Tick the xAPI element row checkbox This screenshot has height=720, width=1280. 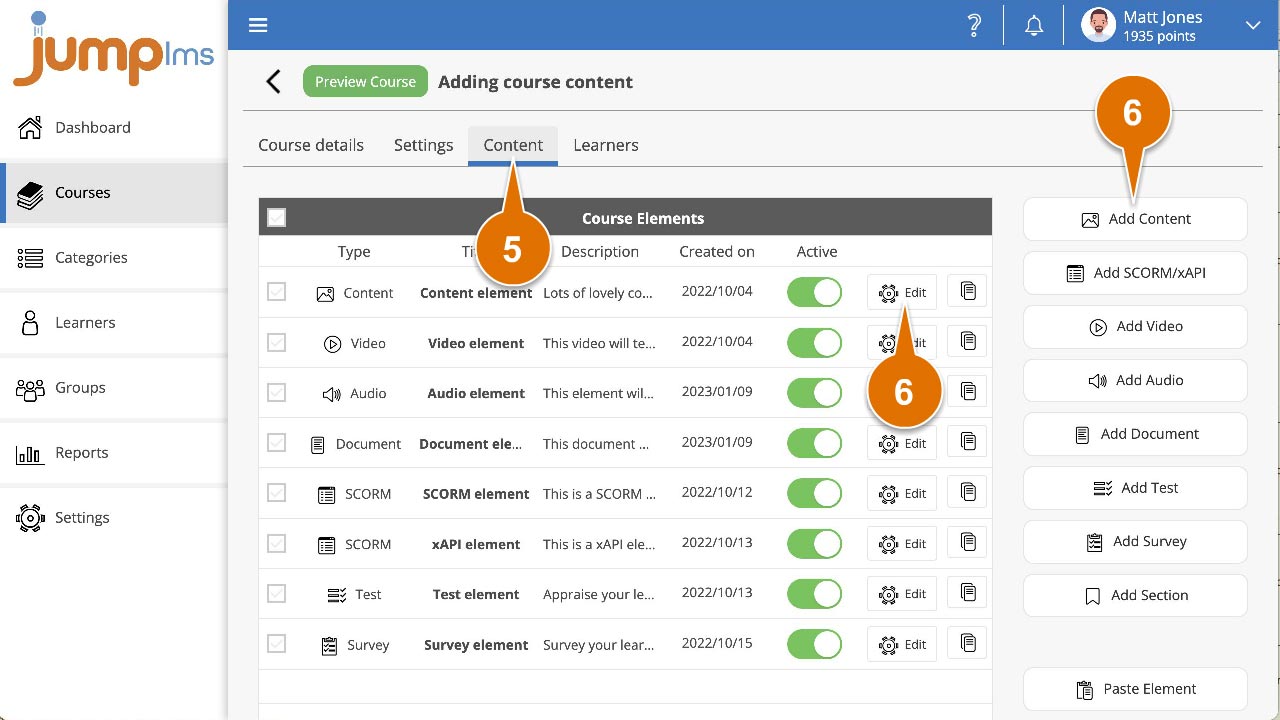pos(277,543)
